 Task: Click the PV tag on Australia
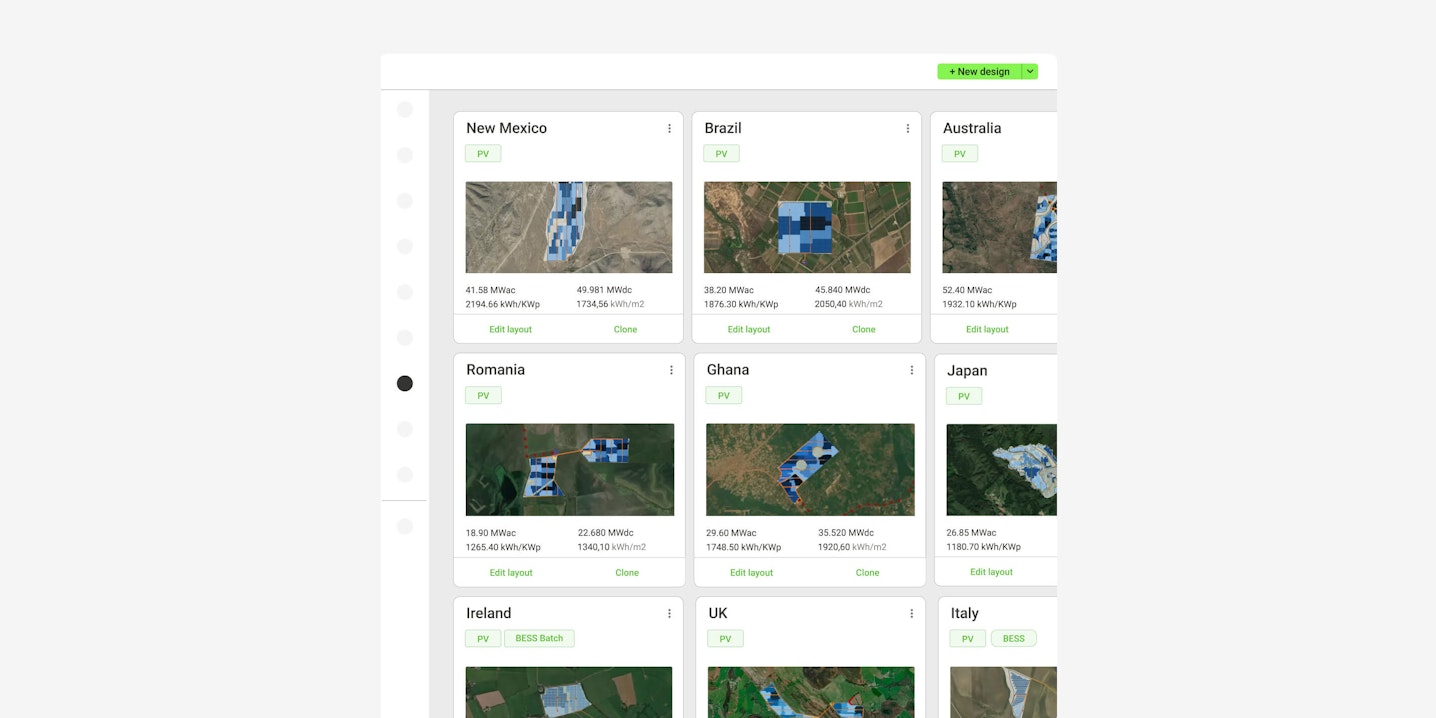[x=960, y=154]
